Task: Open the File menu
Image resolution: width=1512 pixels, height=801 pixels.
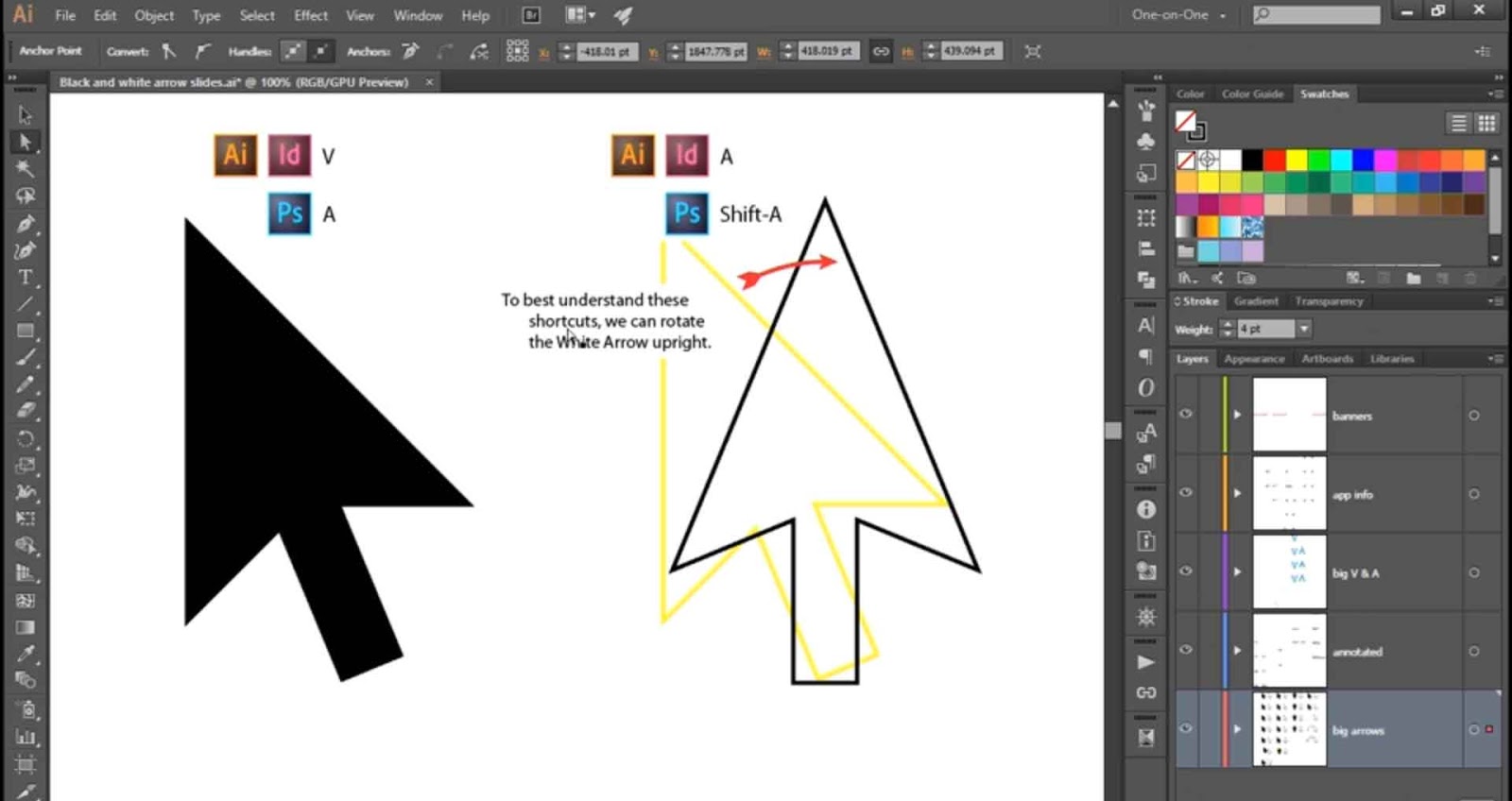Action: click(65, 15)
